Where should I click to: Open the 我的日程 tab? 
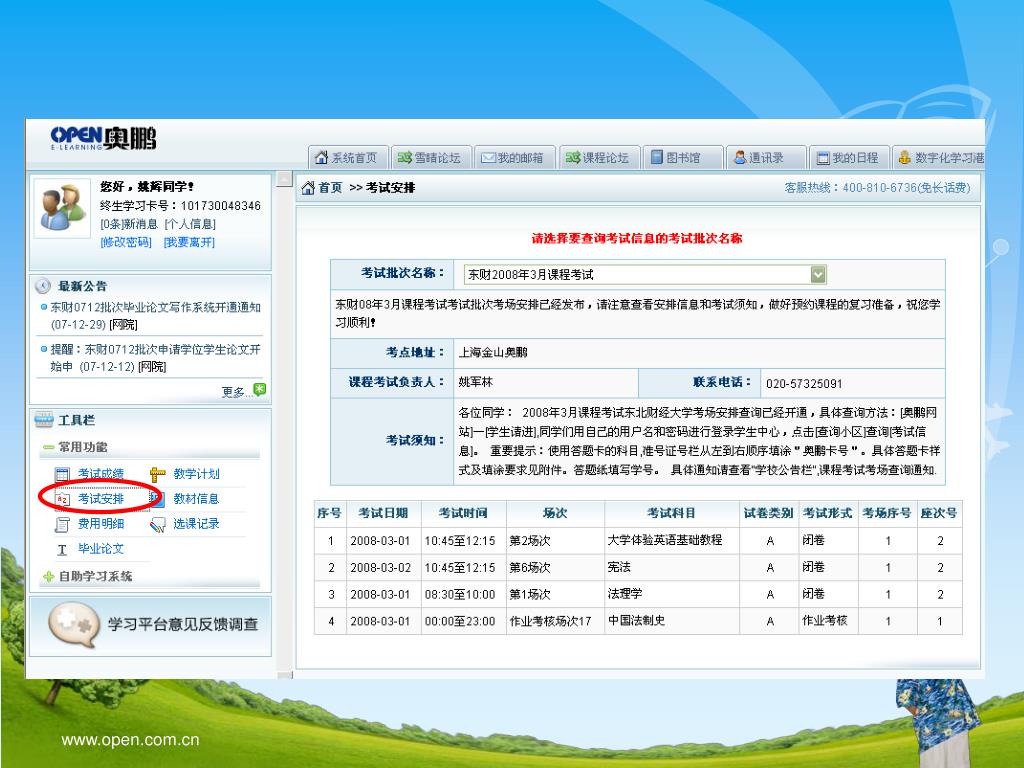[x=849, y=157]
